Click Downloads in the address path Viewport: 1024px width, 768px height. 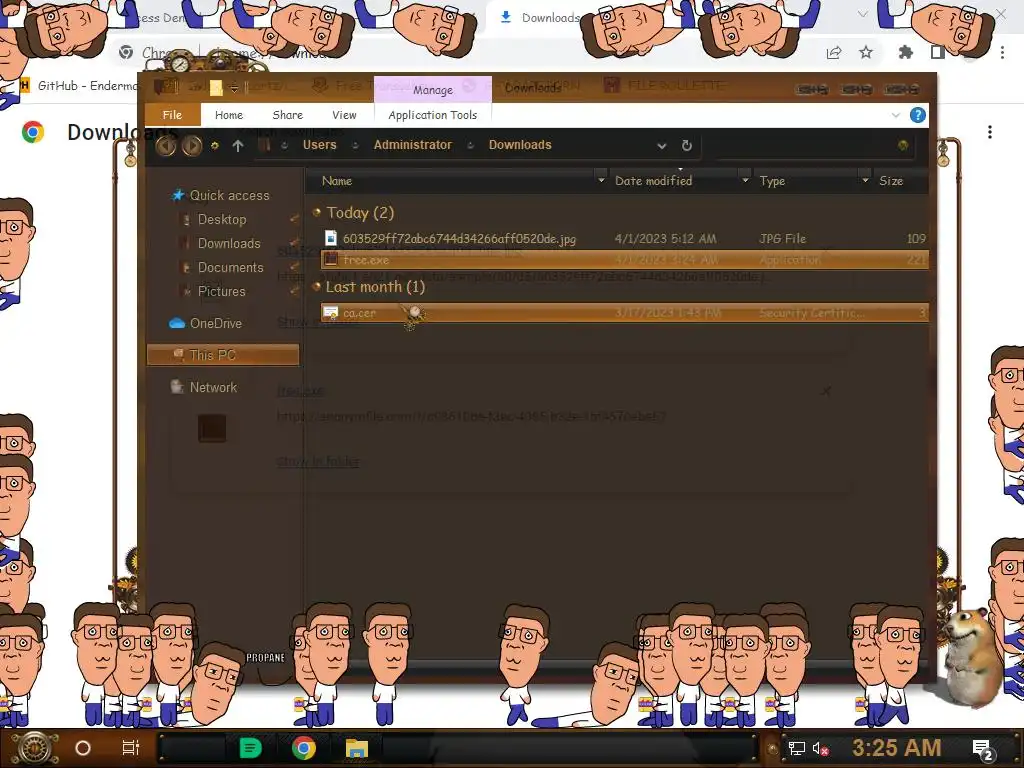(520, 145)
